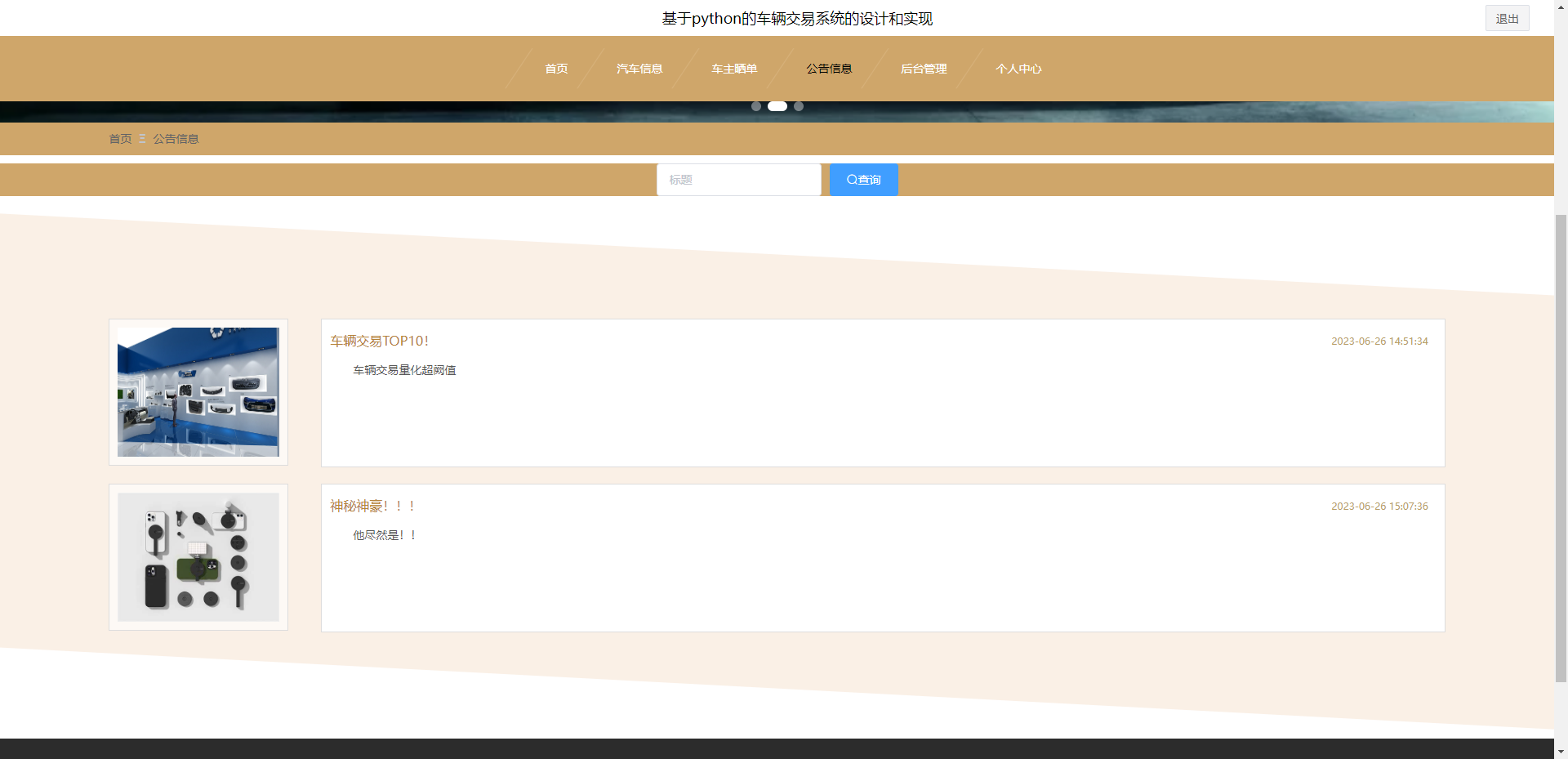
Task: Click the 退出 logout button
Action: coord(1507,19)
